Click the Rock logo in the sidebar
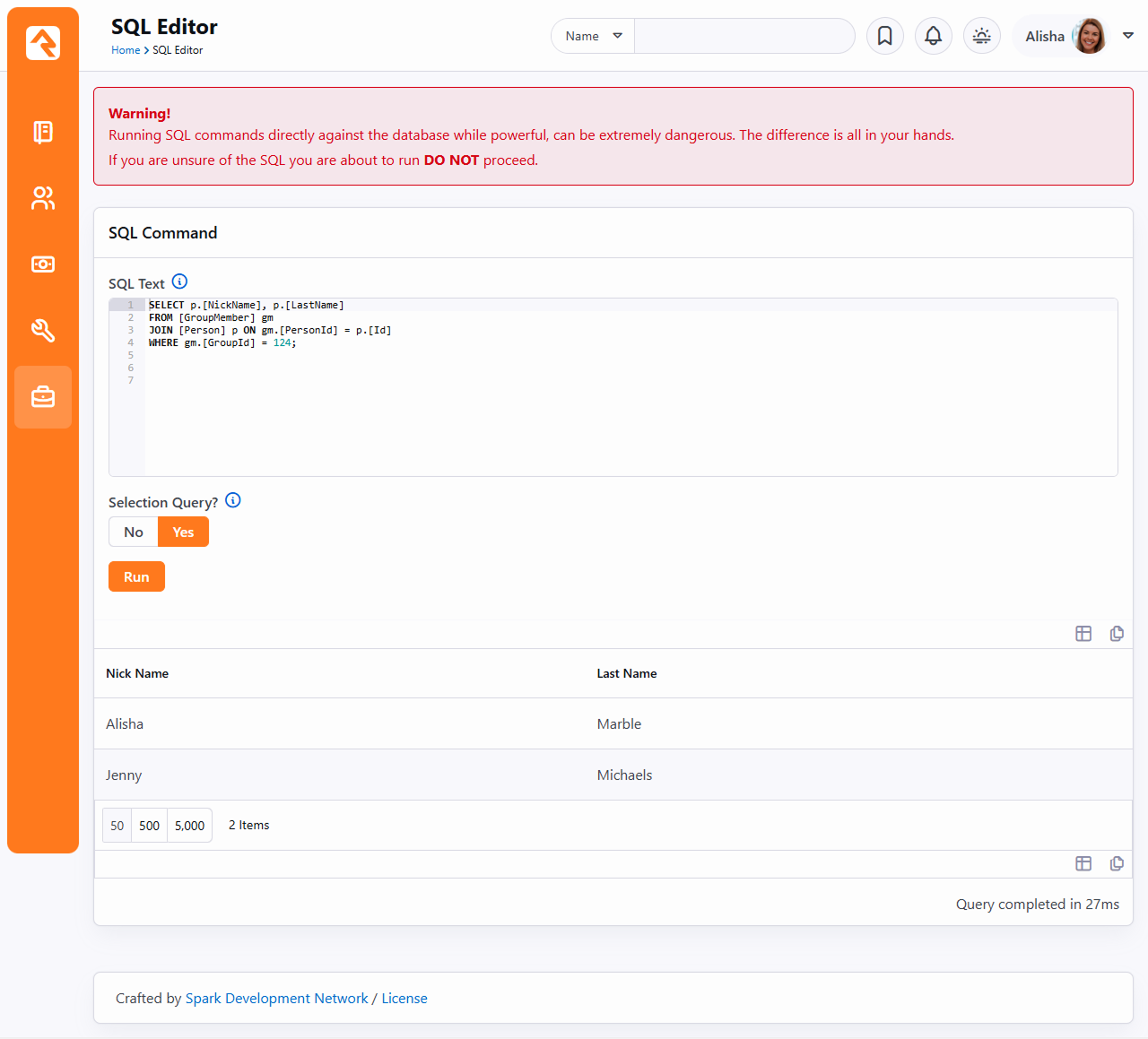The width and height of the screenshot is (1148, 1039). 43,43
